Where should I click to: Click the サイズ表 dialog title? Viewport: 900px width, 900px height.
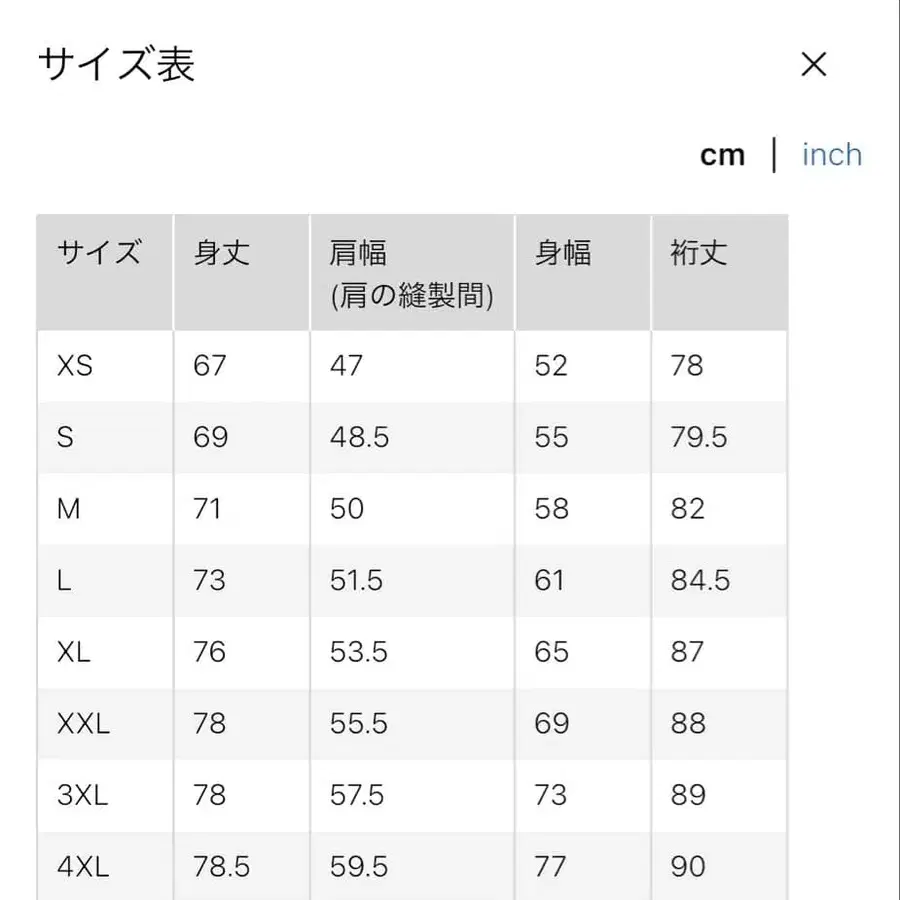pyautogui.click(x=116, y=64)
